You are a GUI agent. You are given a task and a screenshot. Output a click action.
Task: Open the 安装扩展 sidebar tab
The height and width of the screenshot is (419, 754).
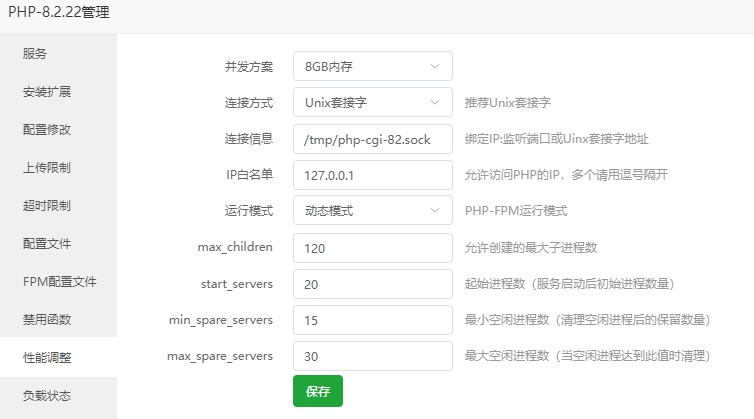[58, 91]
